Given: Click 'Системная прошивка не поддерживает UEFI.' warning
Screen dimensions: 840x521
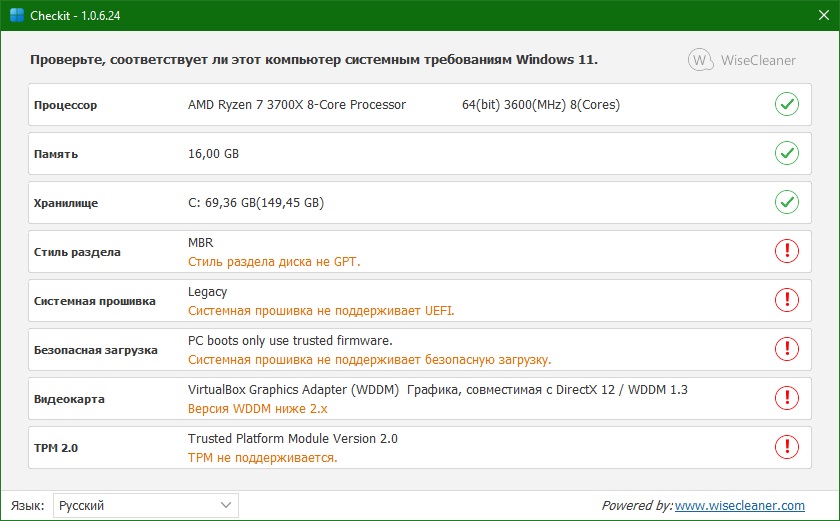Looking at the screenshot, I should (x=321, y=311).
